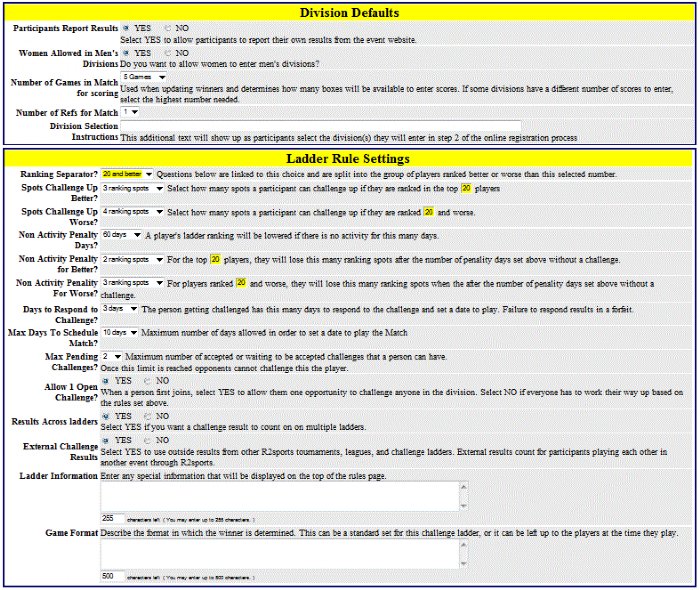The image size is (700, 590).
Task: Open the Number of Refs for Match dropdown
Action: point(130,112)
